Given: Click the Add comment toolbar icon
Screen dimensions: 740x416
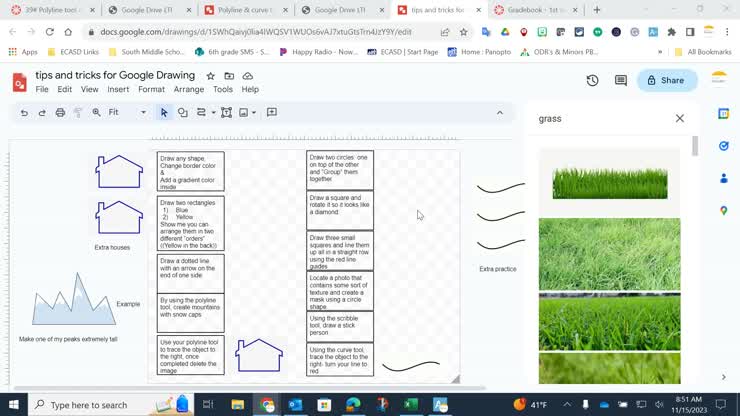Looking at the screenshot, I should [272, 112].
